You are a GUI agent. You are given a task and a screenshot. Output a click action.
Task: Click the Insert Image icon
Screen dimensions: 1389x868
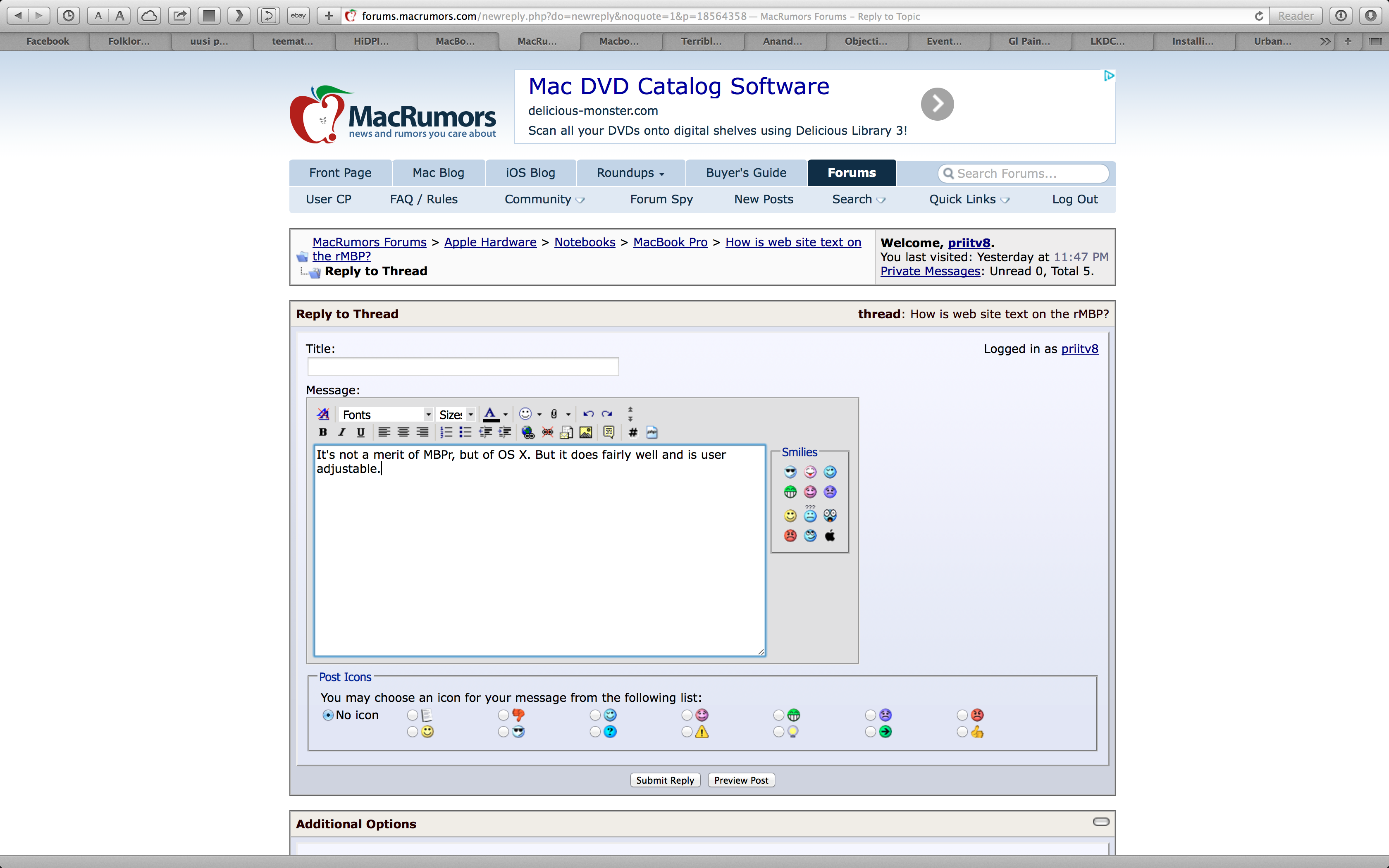tap(585, 432)
